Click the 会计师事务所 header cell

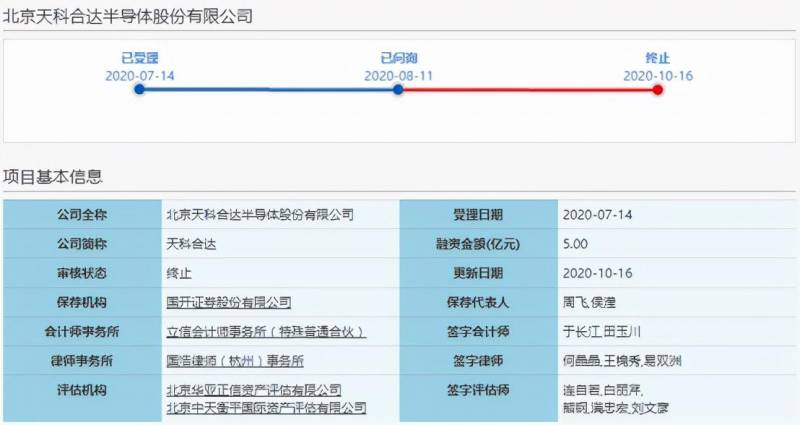point(82,332)
